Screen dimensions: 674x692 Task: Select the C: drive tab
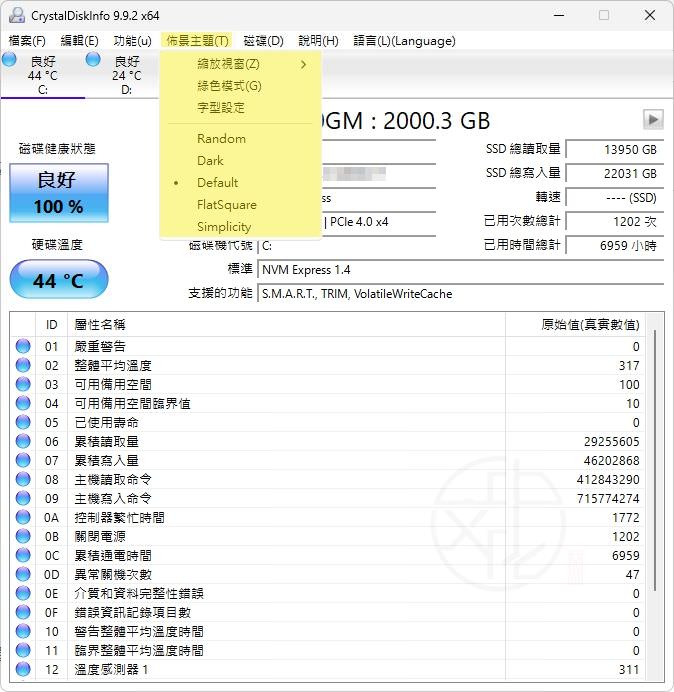pos(43,74)
